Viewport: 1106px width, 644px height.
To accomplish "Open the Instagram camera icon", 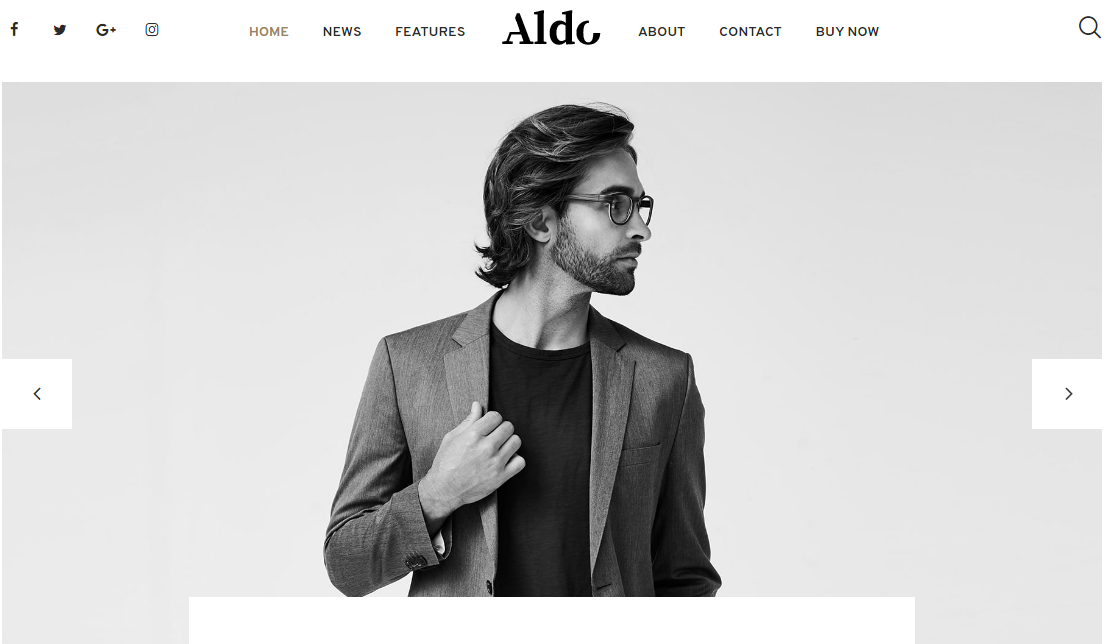I will (152, 30).
